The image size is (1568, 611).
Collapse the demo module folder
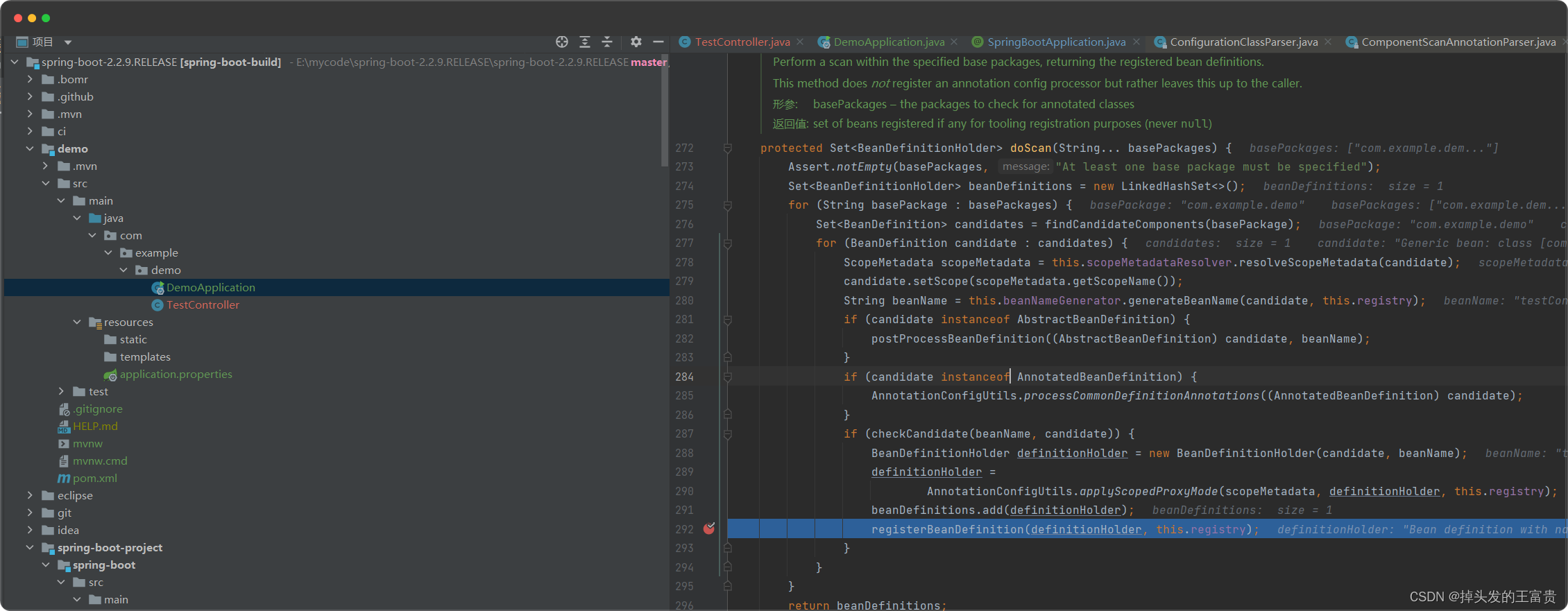[x=30, y=149]
